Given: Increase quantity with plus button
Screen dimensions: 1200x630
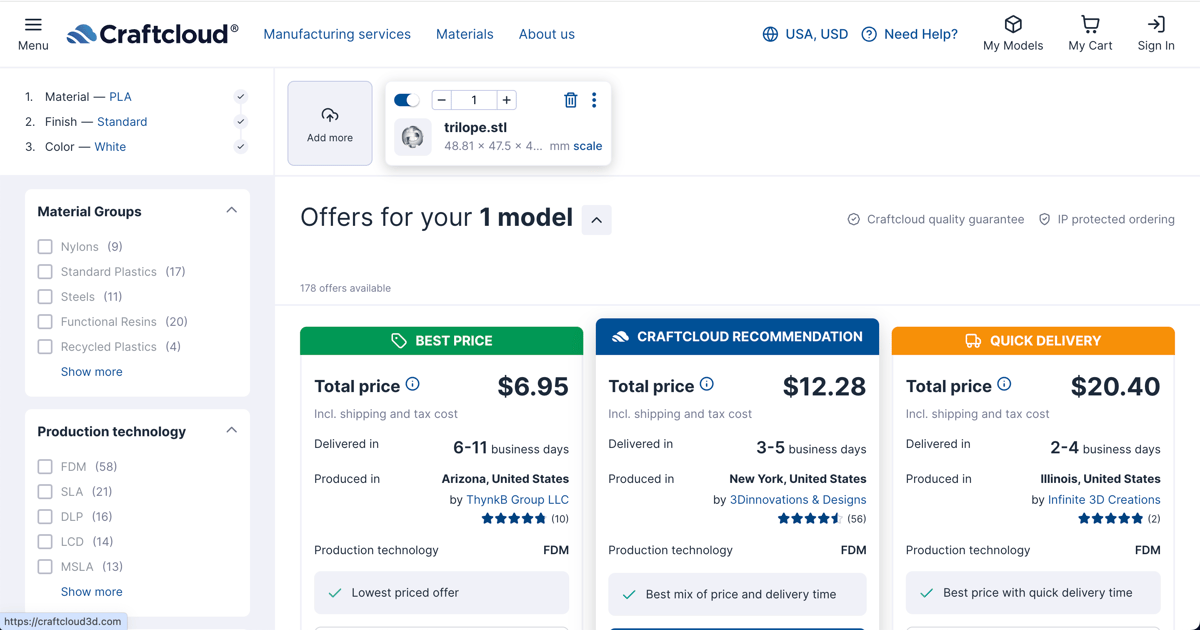Looking at the screenshot, I should (507, 100).
